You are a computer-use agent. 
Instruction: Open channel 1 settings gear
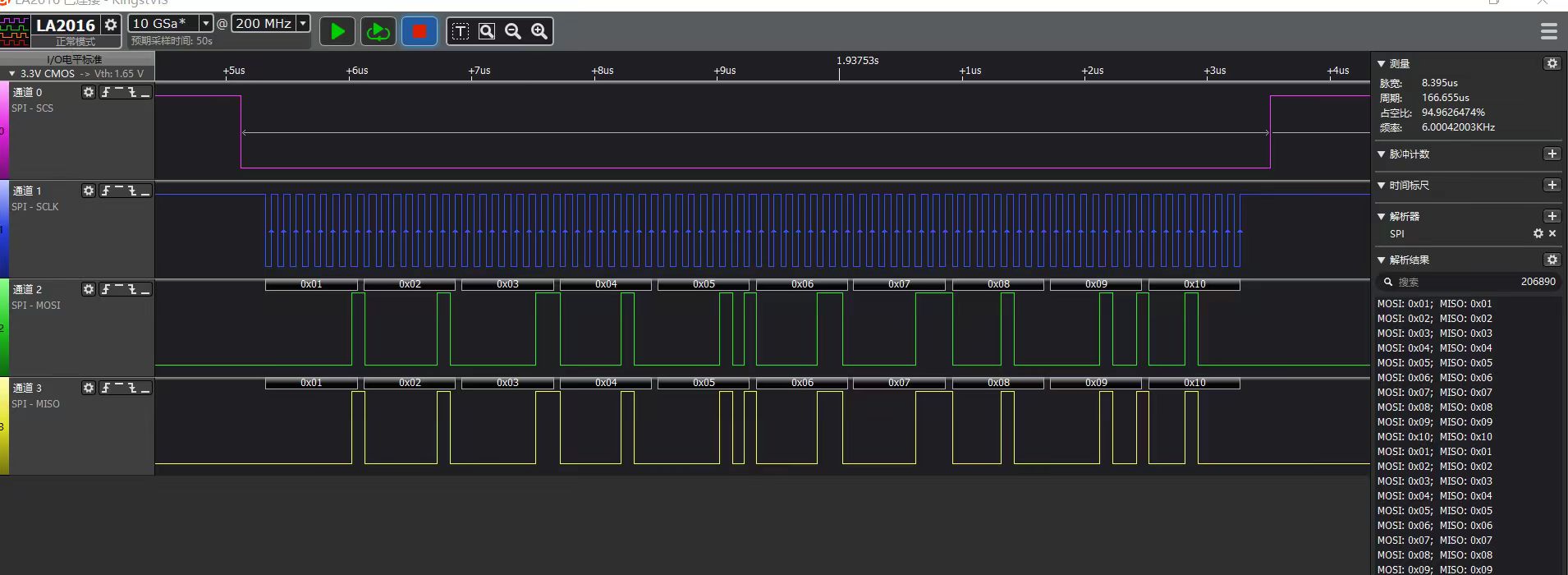[89, 191]
